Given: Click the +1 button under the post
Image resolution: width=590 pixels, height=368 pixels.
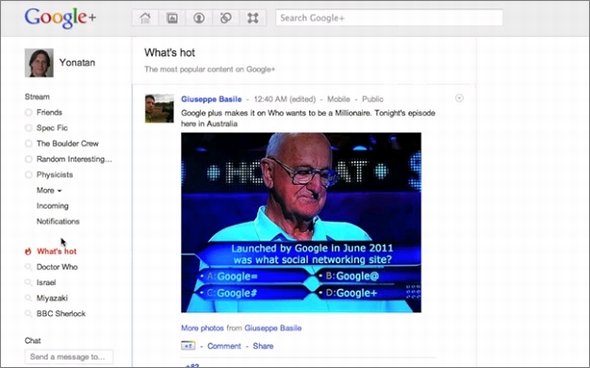Looking at the screenshot, I should click(x=188, y=345).
